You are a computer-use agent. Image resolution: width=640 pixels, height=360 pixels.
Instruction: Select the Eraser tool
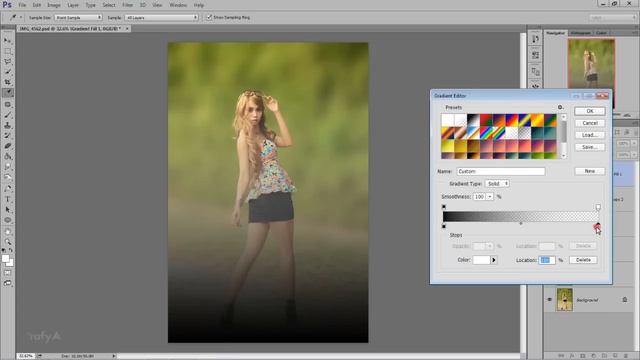[7, 146]
